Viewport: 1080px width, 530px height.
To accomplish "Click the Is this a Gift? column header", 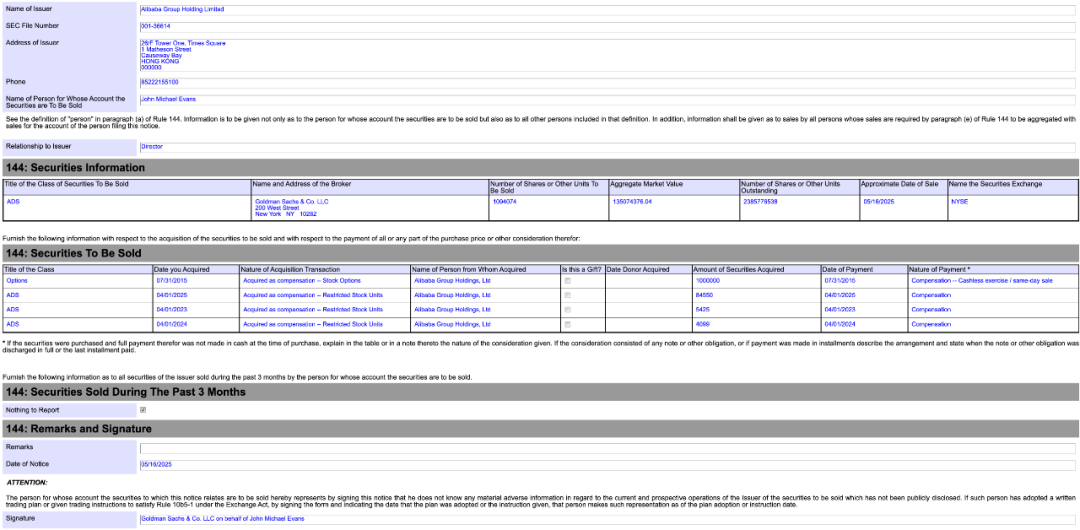I will (x=582, y=269).
